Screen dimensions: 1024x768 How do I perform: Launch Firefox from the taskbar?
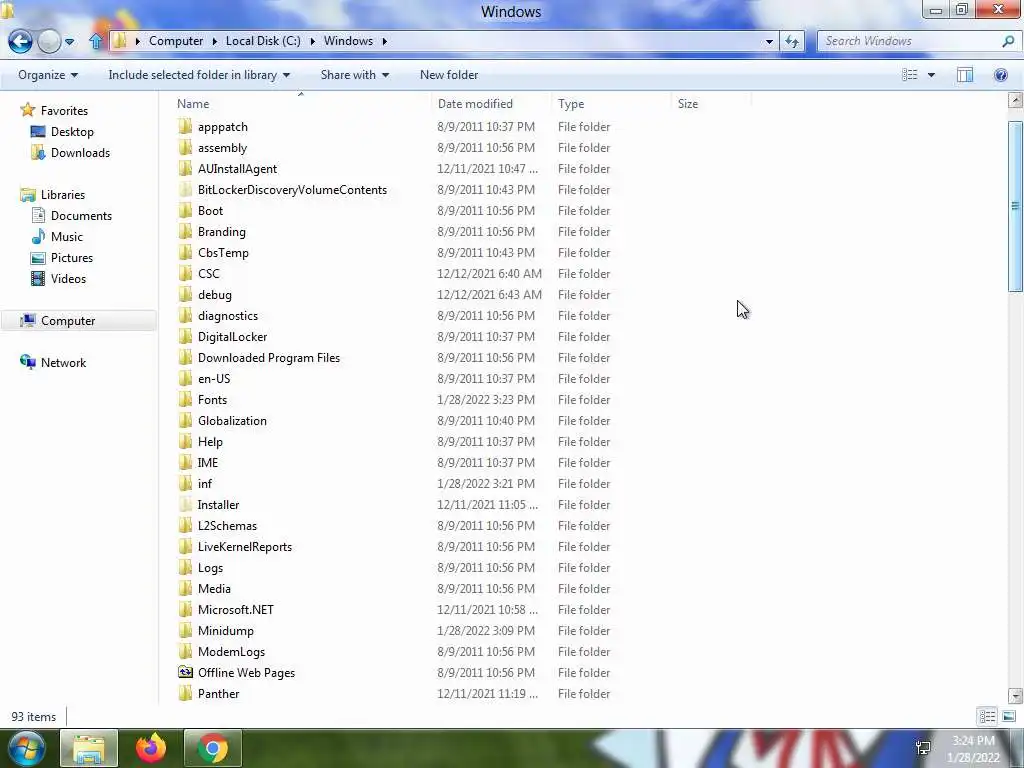tap(151, 748)
